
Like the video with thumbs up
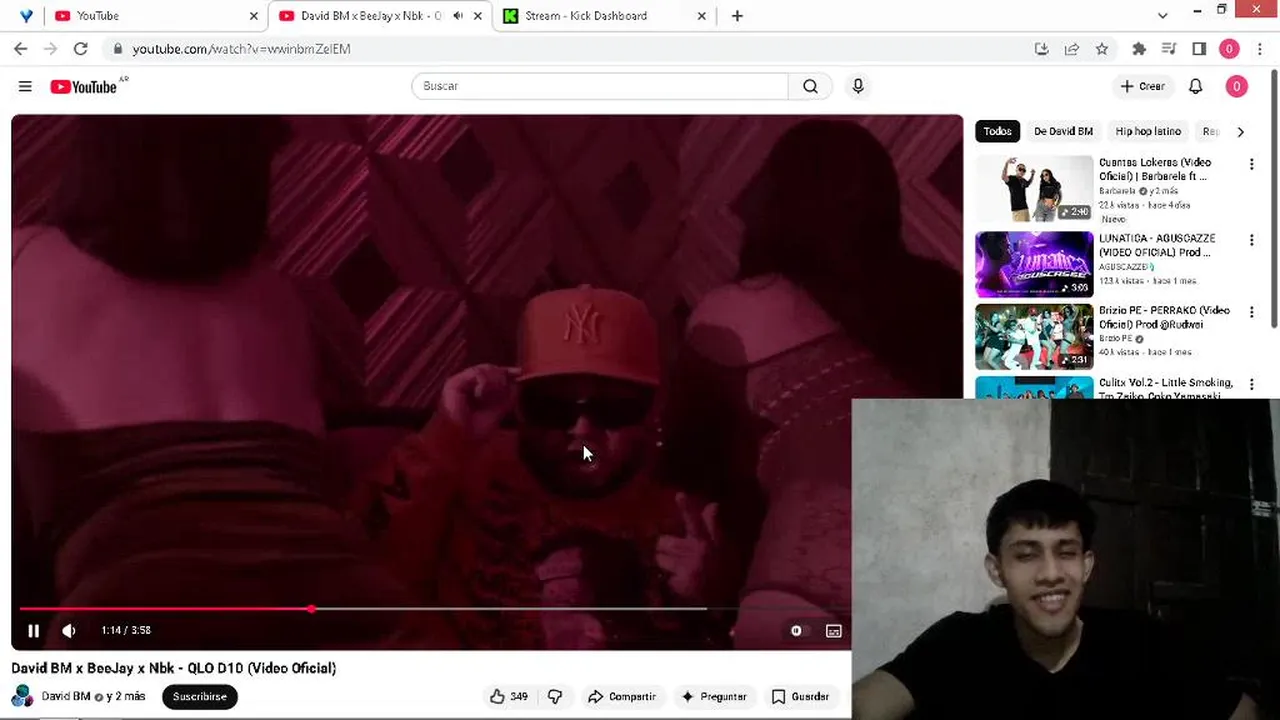point(508,696)
